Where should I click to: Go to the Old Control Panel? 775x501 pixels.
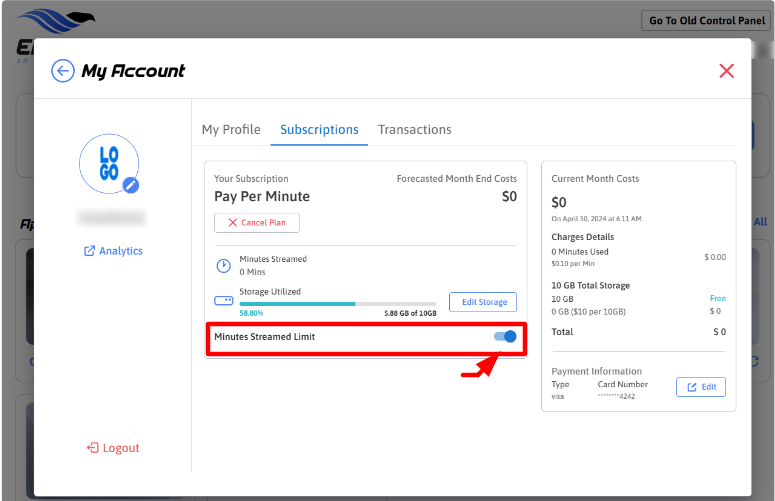(x=707, y=20)
